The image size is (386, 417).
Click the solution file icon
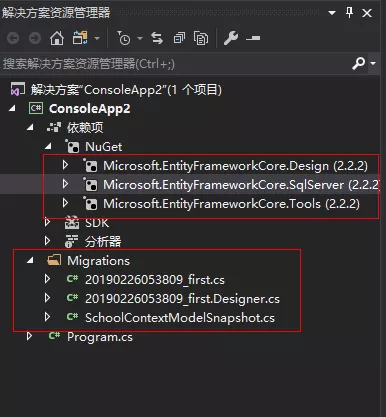tap(18, 89)
